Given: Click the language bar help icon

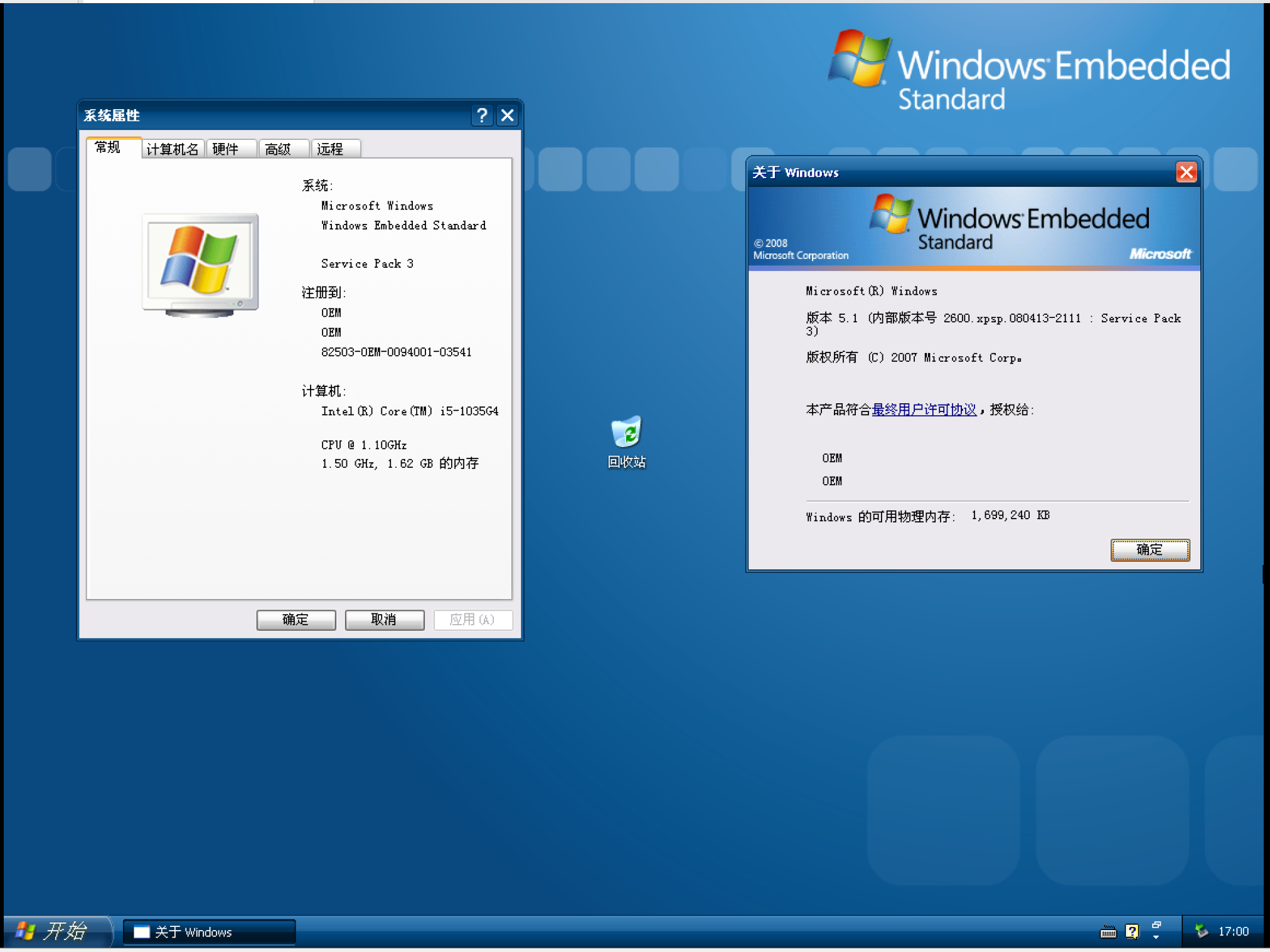Looking at the screenshot, I should [x=1132, y=932].
